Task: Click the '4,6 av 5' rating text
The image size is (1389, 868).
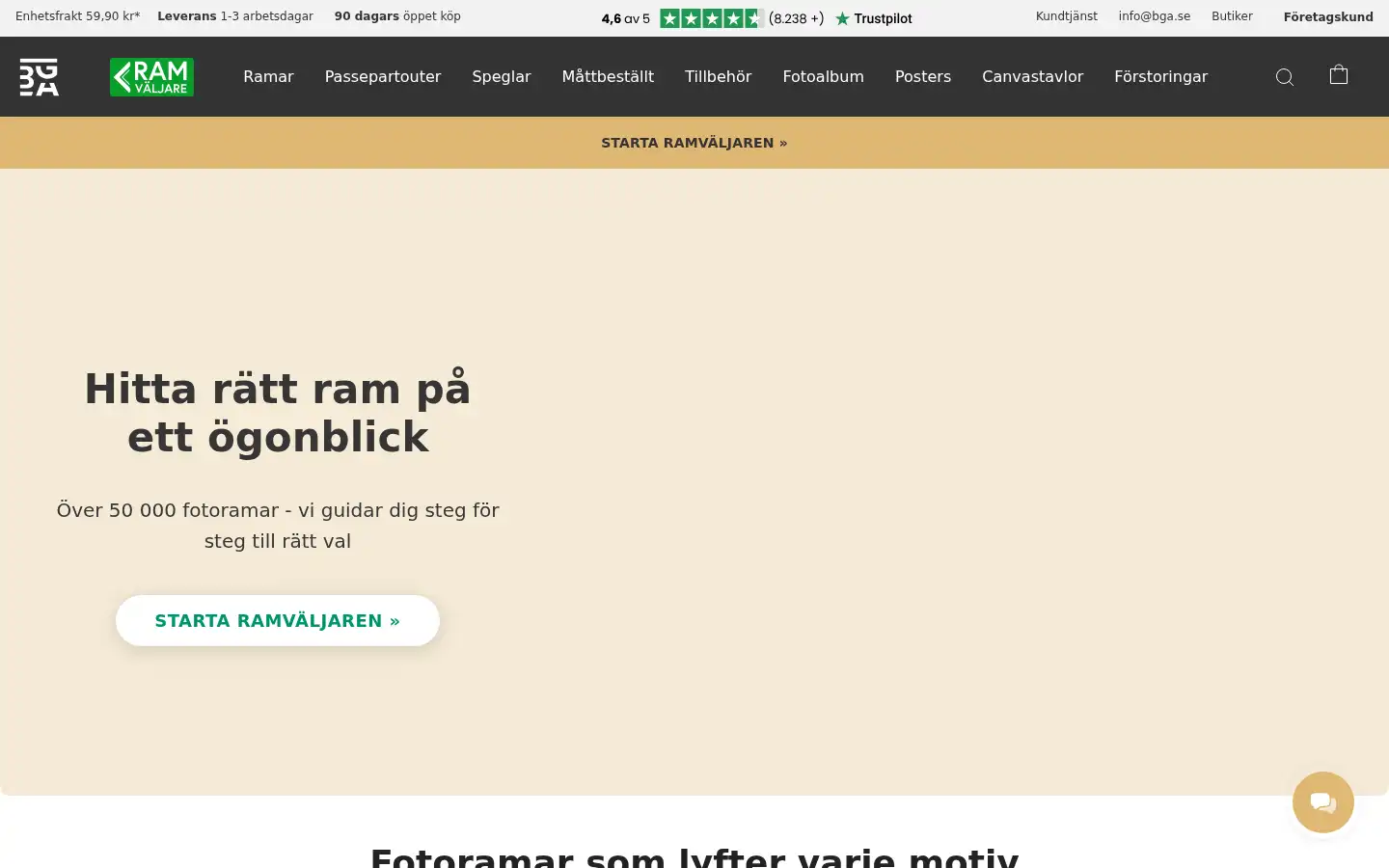Action: (626, 18)
